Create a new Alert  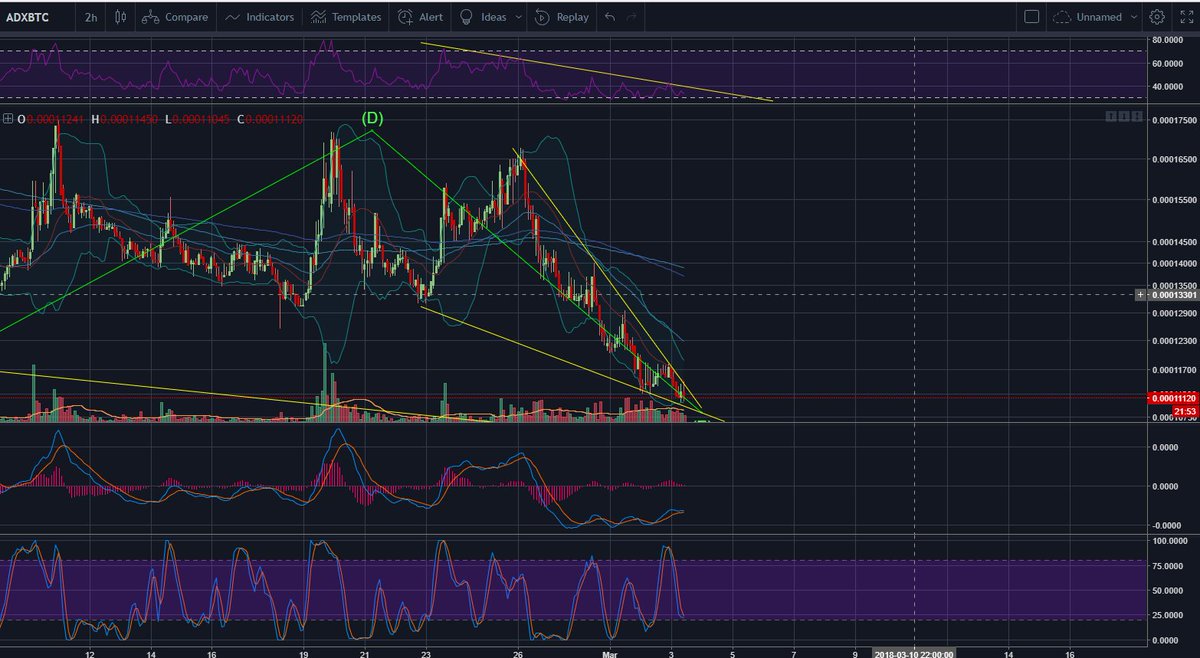pos(420,17)
